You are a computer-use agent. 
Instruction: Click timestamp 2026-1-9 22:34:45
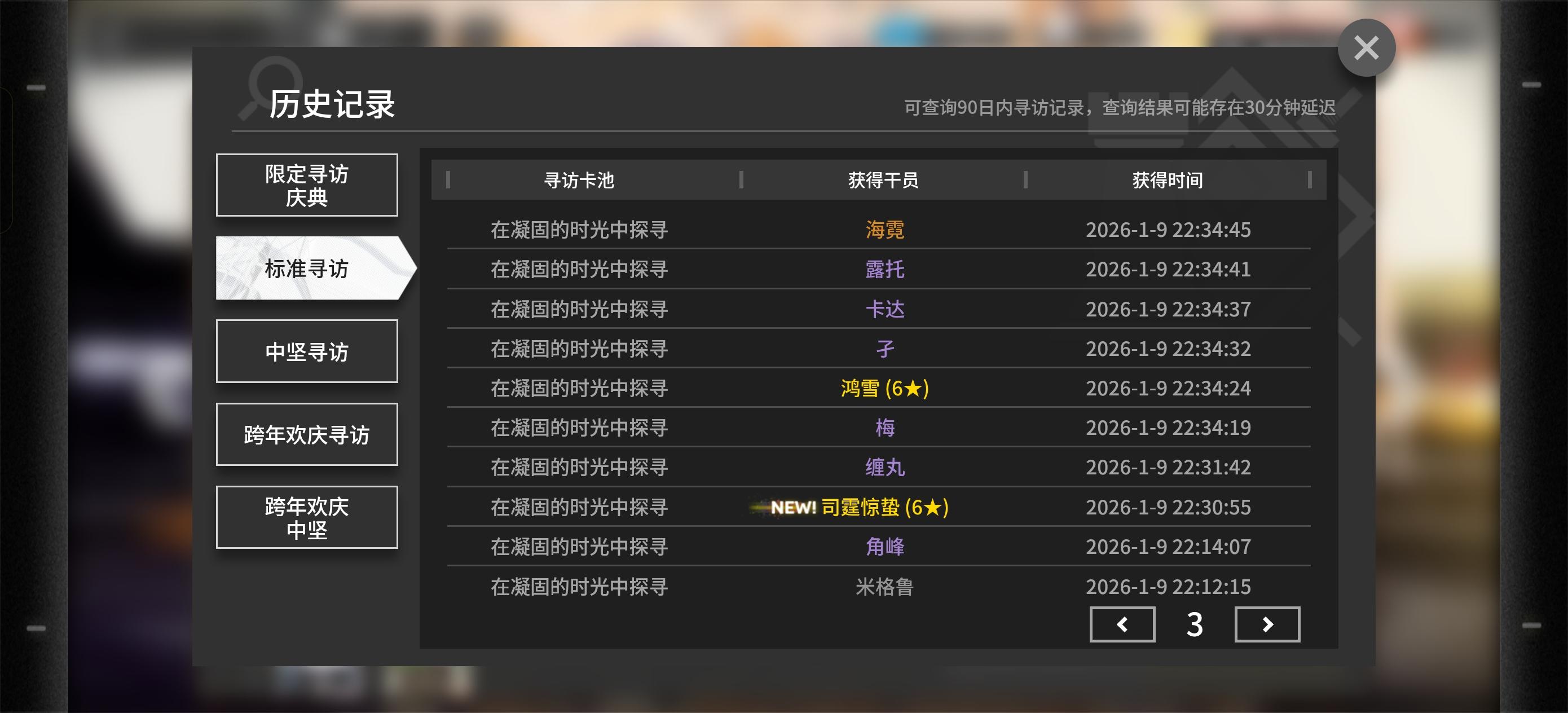[1168, 230]
